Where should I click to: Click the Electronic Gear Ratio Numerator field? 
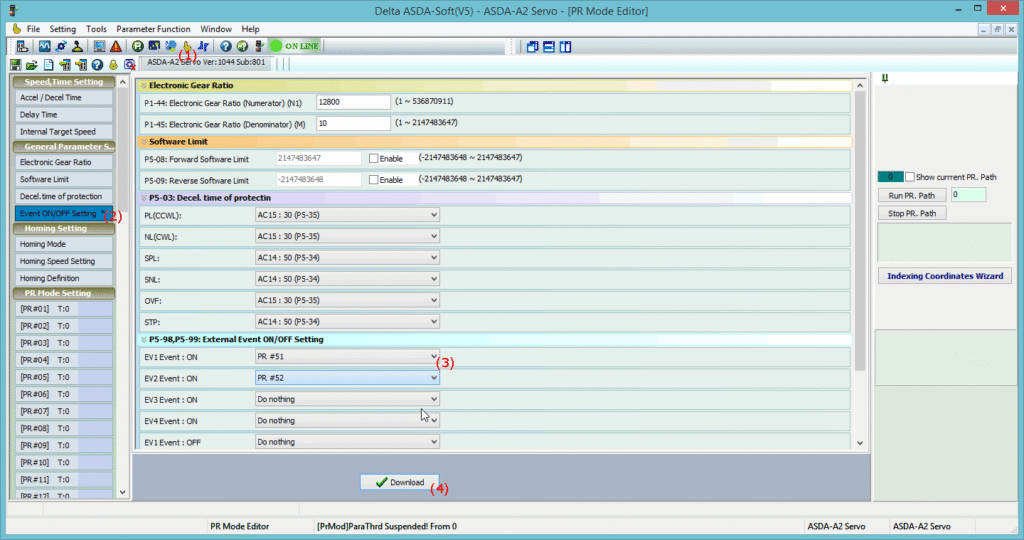click(x=353, y=102)
